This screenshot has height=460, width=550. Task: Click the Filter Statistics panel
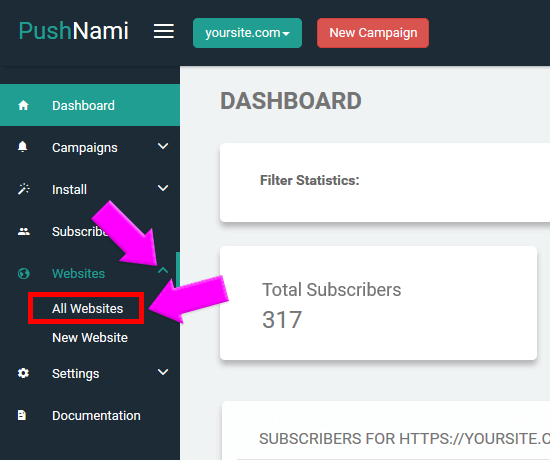click(x=385, y=182)
